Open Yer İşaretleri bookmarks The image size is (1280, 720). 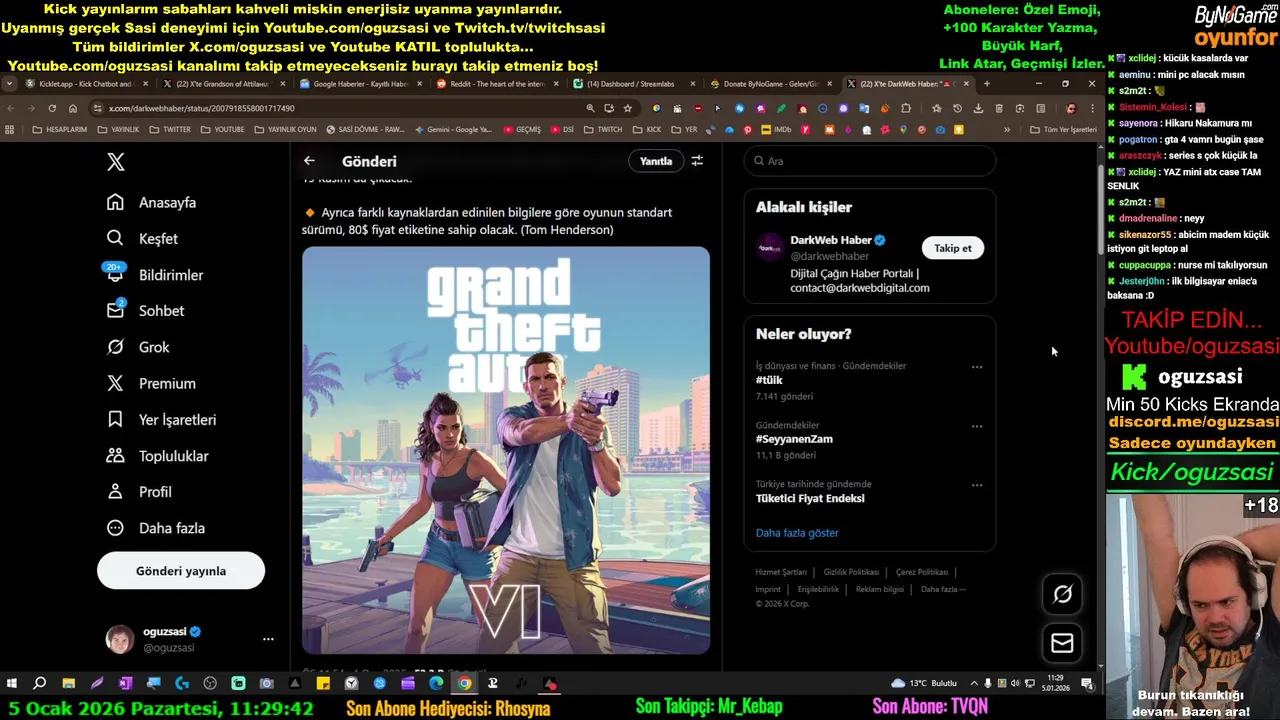pos(161,420)
